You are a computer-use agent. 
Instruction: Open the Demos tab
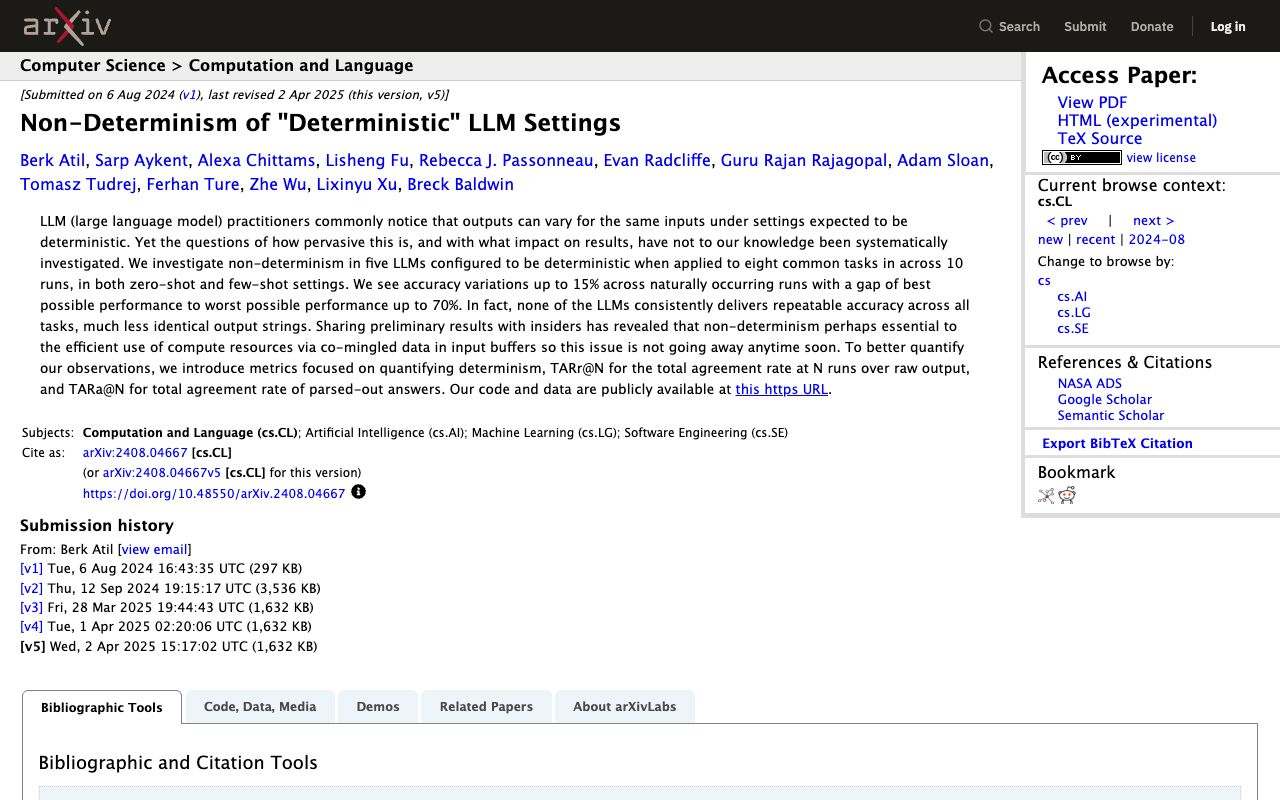pyautogui.click(x=378, y=707)
